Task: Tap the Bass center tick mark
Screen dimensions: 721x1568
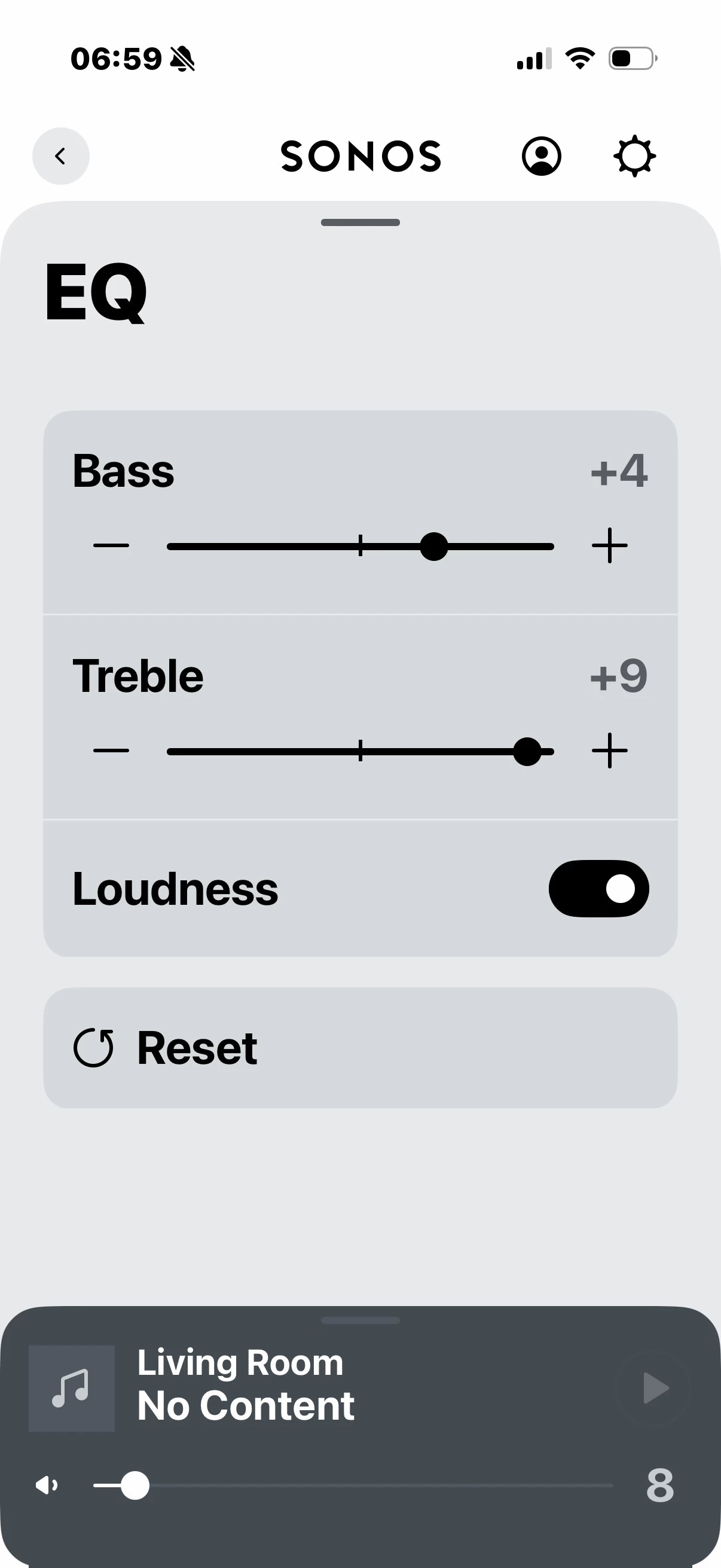Action: (x=360, y=546)
